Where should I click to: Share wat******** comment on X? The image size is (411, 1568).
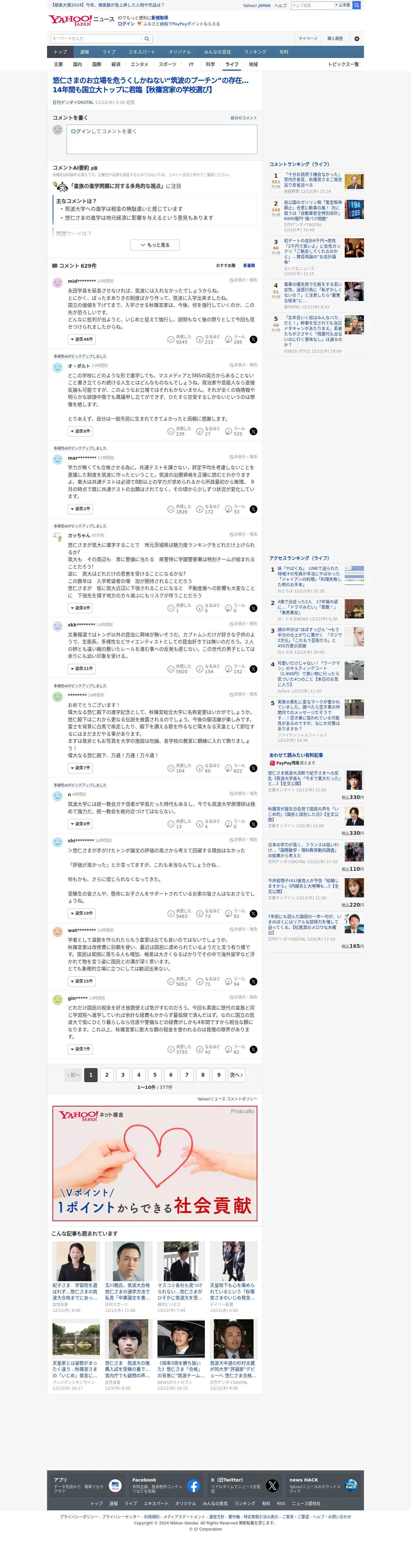(x=254, y=982)
